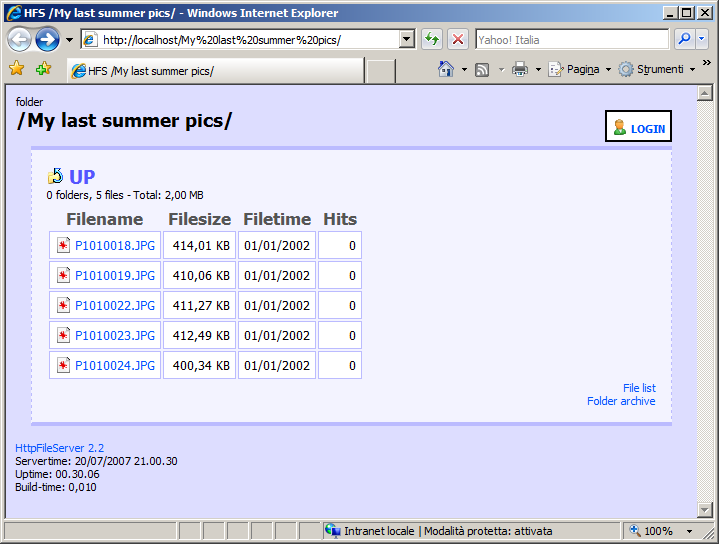
Task: Expand the address bar history dropdown
Action: (x=406, y=40)
